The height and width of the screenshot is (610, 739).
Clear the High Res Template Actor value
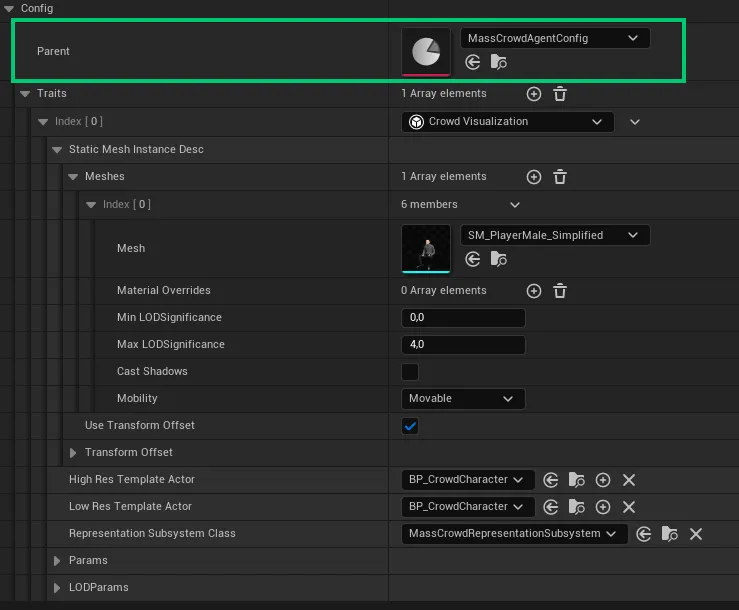click(629, 480)
